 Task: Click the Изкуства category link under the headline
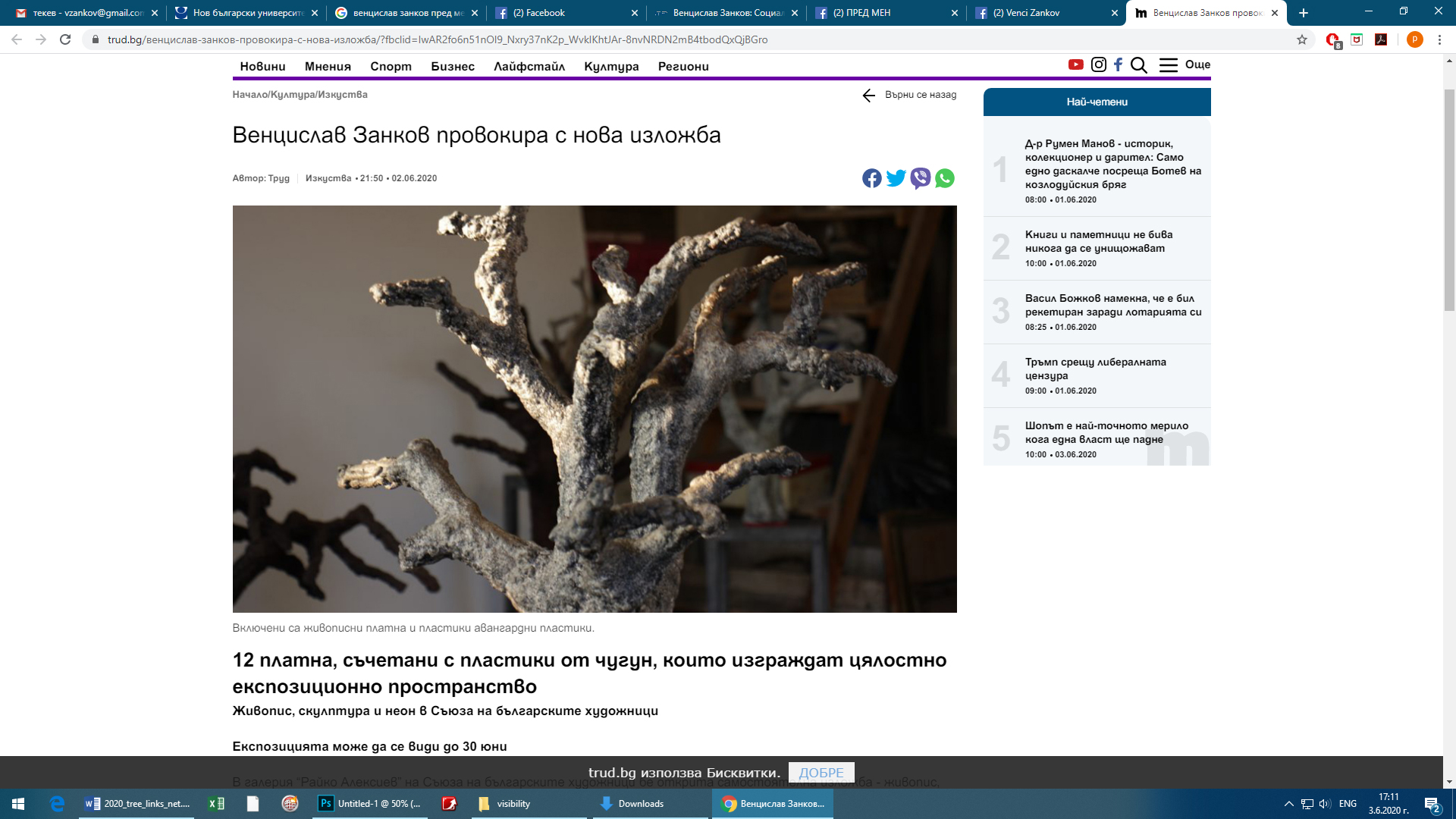(328, 179)
